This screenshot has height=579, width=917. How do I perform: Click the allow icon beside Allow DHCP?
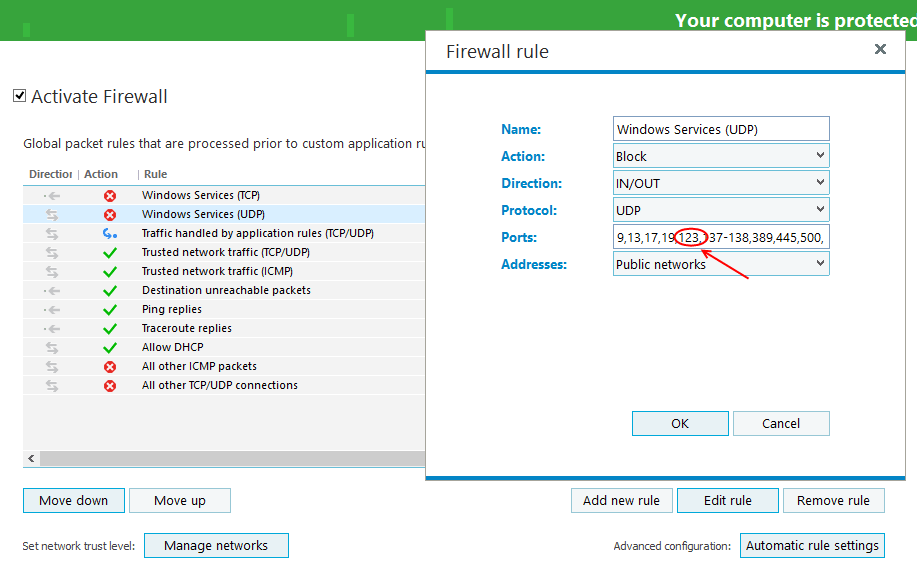coord(110,347)
